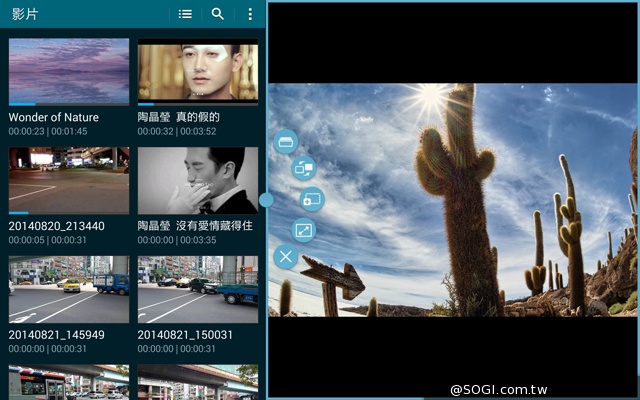
Task: Select the '20140821_150031' file name text
Action: (185, 335)
